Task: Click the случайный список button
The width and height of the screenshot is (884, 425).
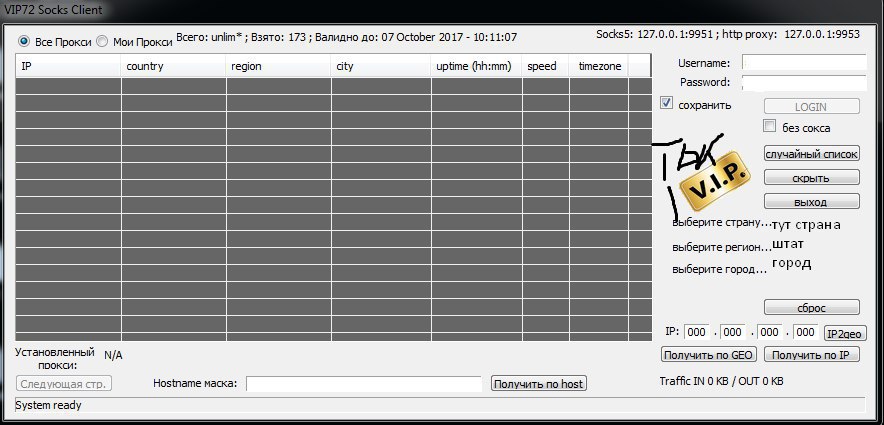Action: point(811,154)
